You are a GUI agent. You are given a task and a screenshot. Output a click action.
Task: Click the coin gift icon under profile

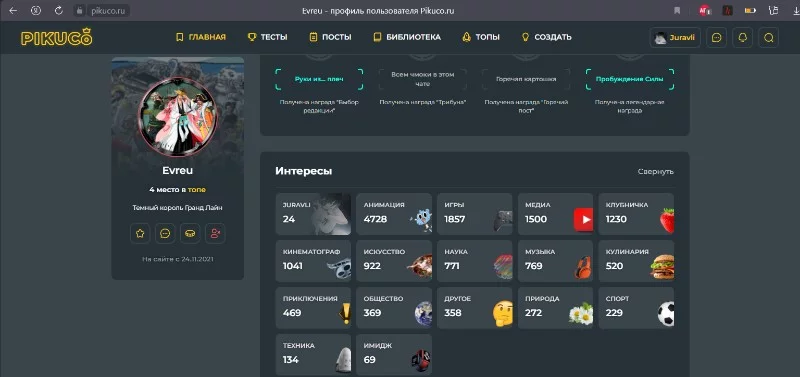click(190, 233)
